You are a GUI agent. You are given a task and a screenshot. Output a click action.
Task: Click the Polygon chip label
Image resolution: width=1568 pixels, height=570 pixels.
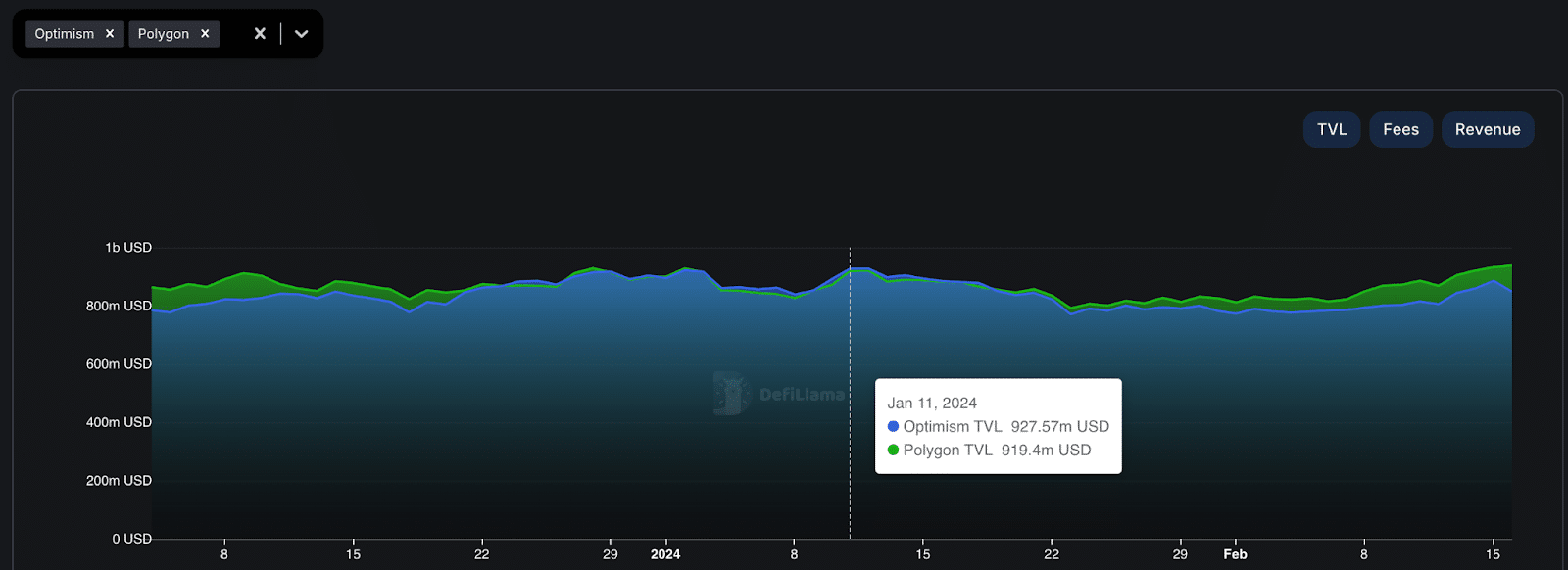pyautogui.click(x=164, y=34)
